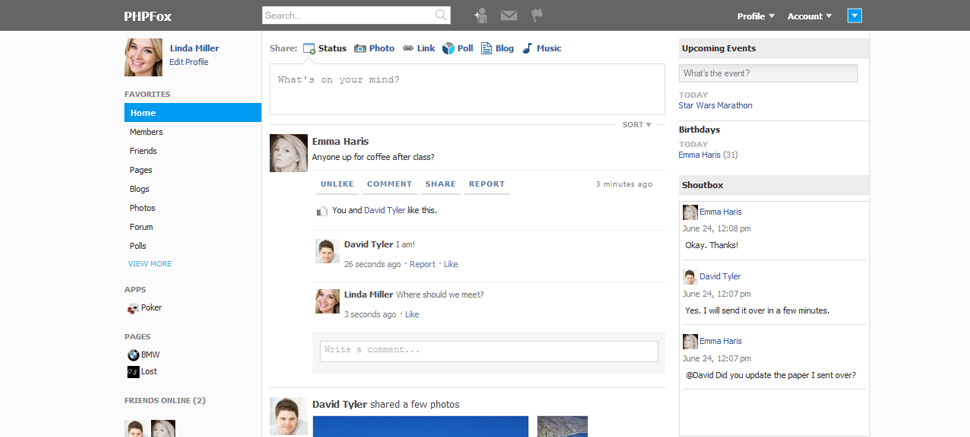Click View More in favorites

(150, 264)
